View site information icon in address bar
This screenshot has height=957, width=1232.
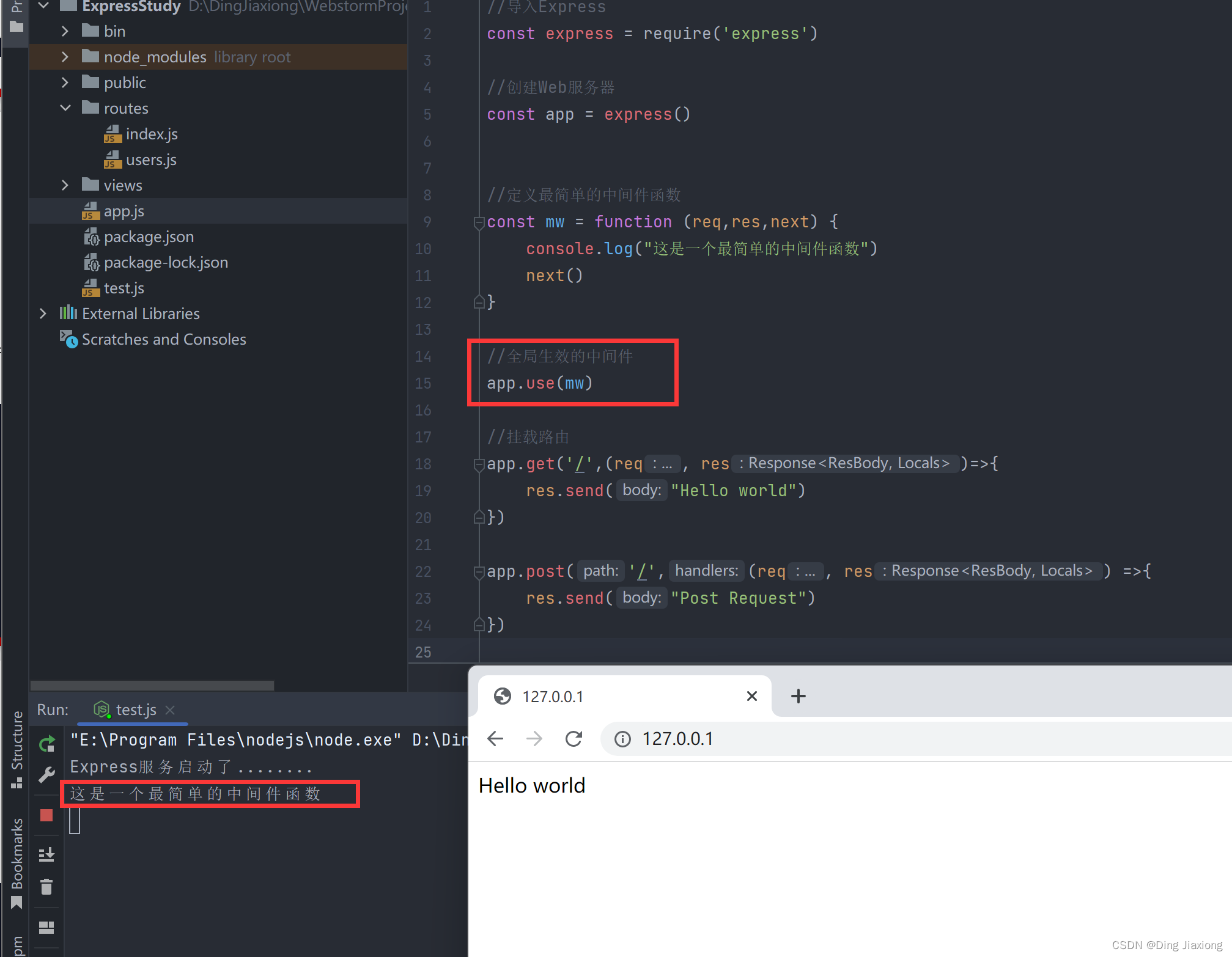(x=622, y=739)
